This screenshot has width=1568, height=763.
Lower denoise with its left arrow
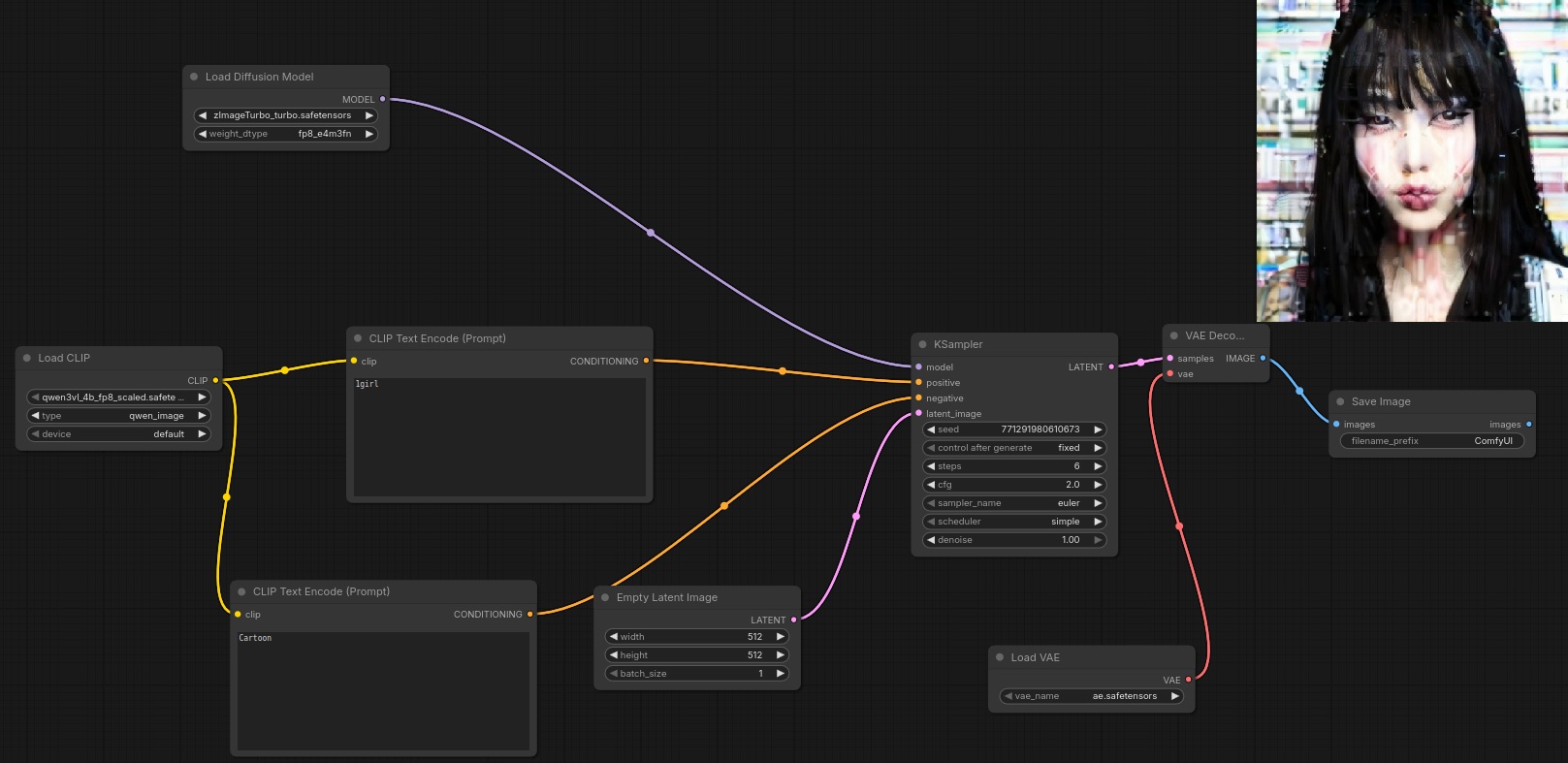931,540
